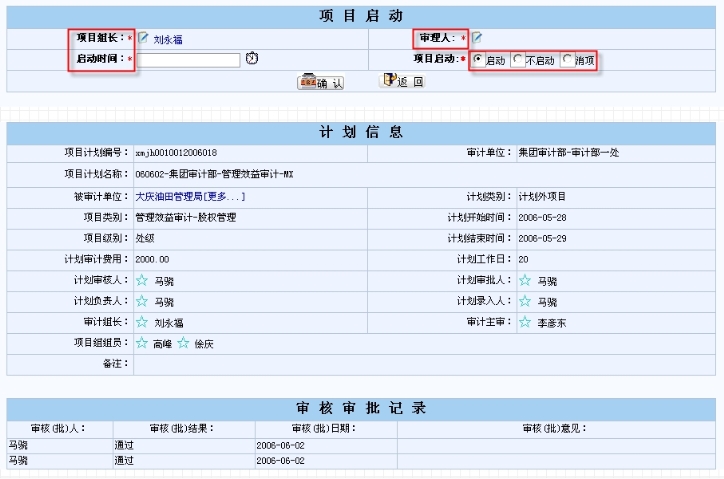Click the star icon beside 组员 徐庆
This screenshot has width=724, height=479.
pos(183,343)
